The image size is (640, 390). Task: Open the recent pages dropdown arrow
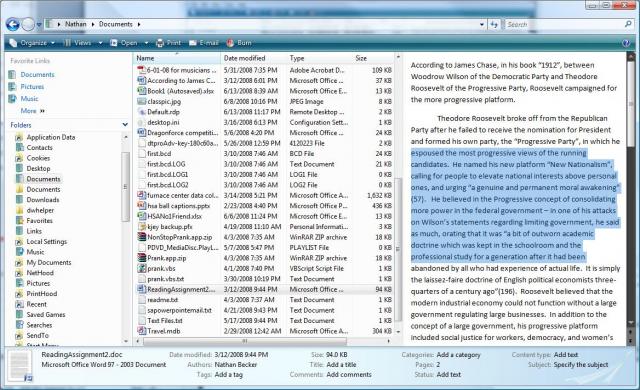39,25
